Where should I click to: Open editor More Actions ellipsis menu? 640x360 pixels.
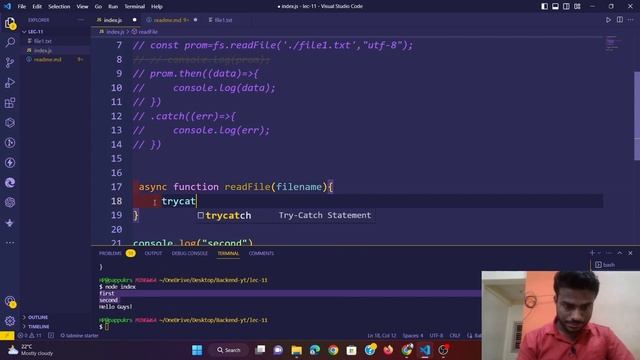pos(631,20)
